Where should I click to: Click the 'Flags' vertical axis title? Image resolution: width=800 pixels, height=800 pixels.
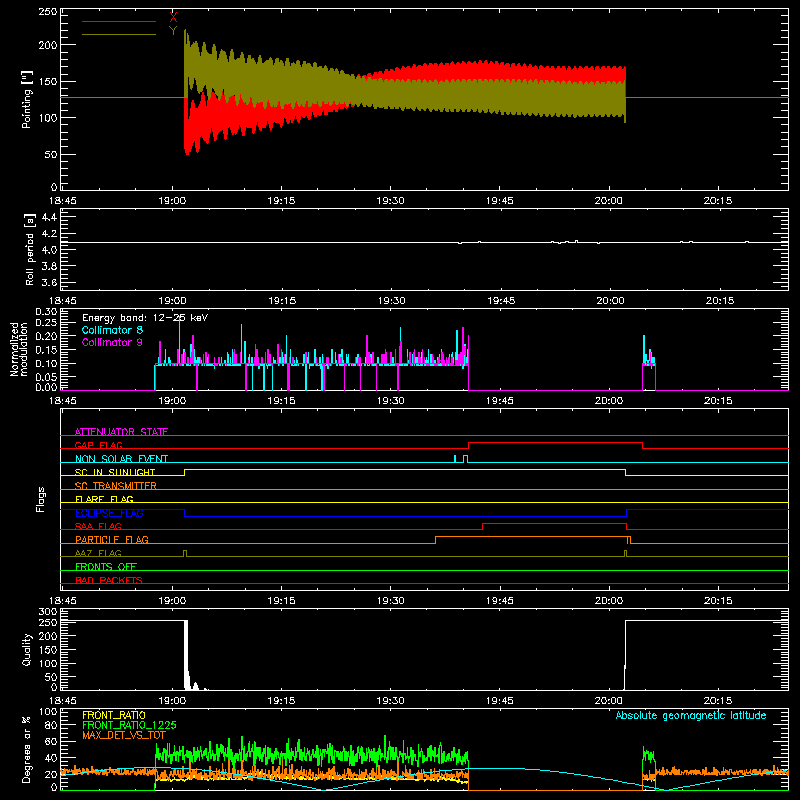pos(40,499)
